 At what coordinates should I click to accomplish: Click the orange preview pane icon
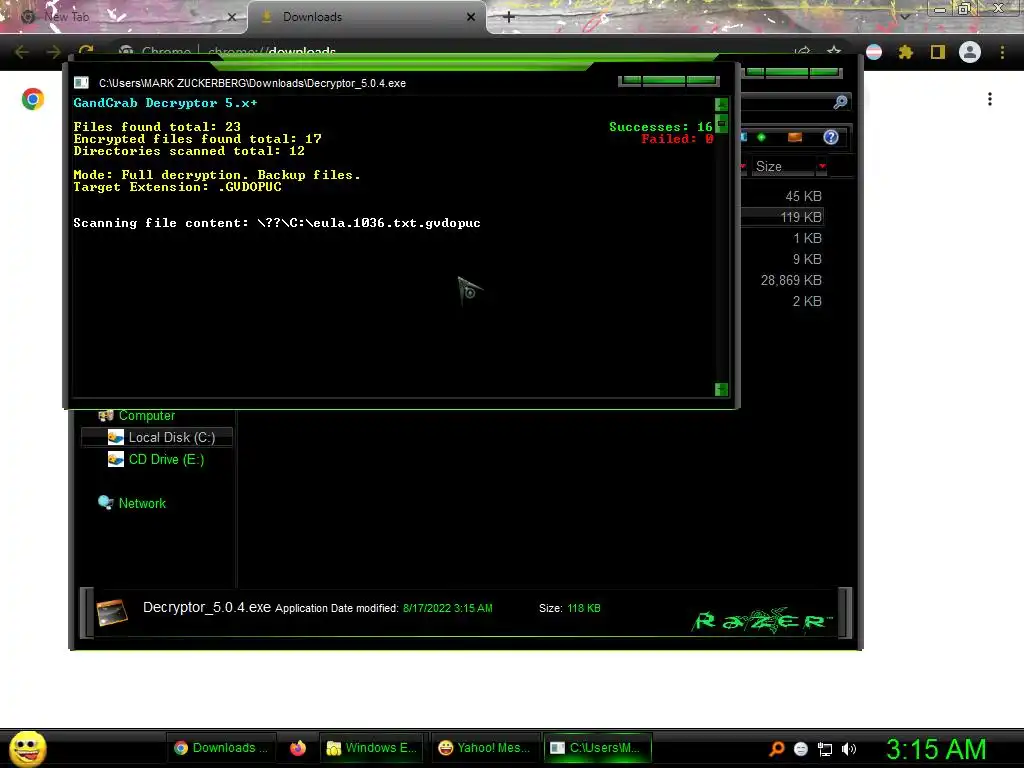coord(795,137)
